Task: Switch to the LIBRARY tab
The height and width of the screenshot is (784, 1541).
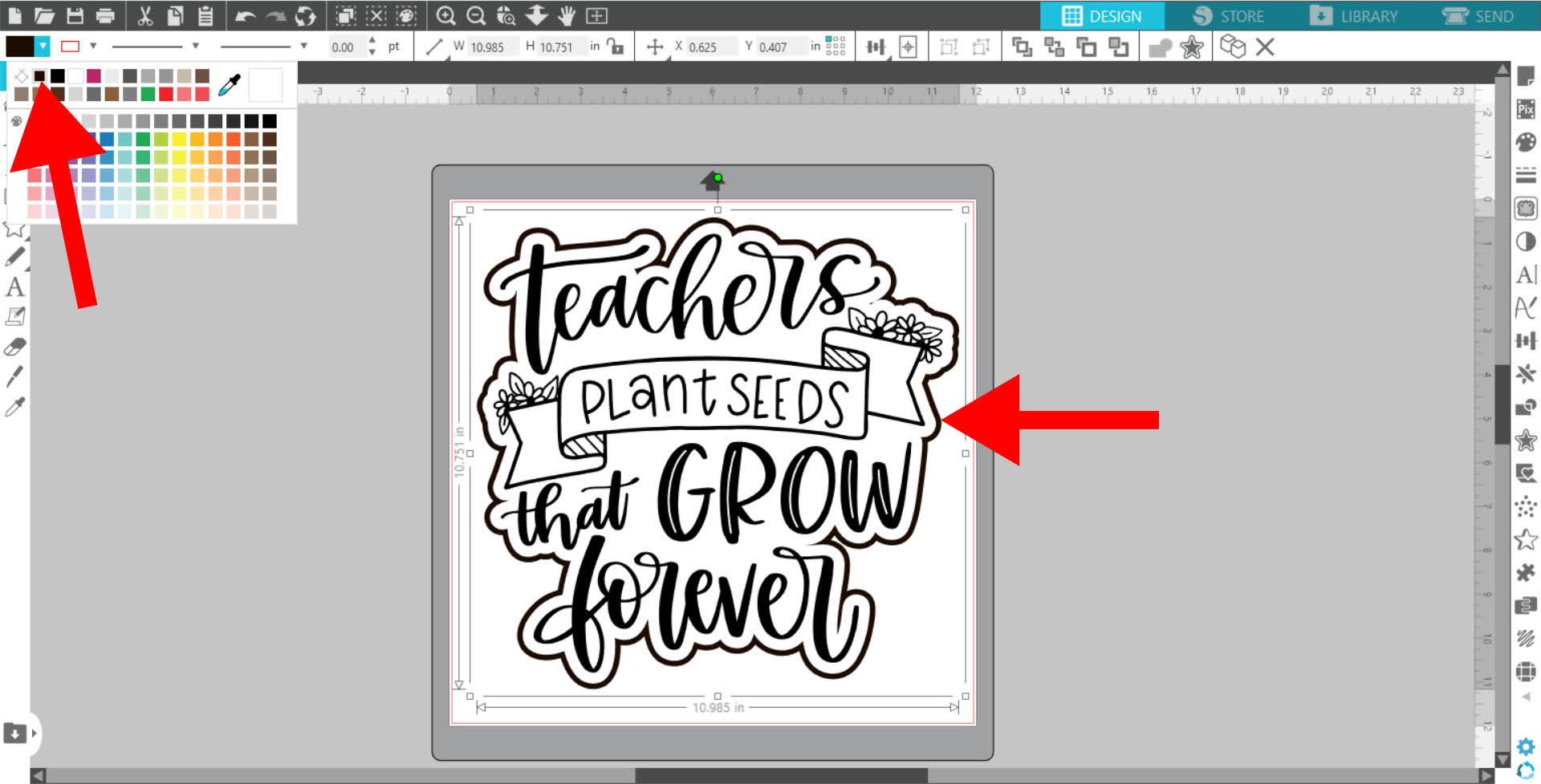Action: click(x=1356, y=14)
